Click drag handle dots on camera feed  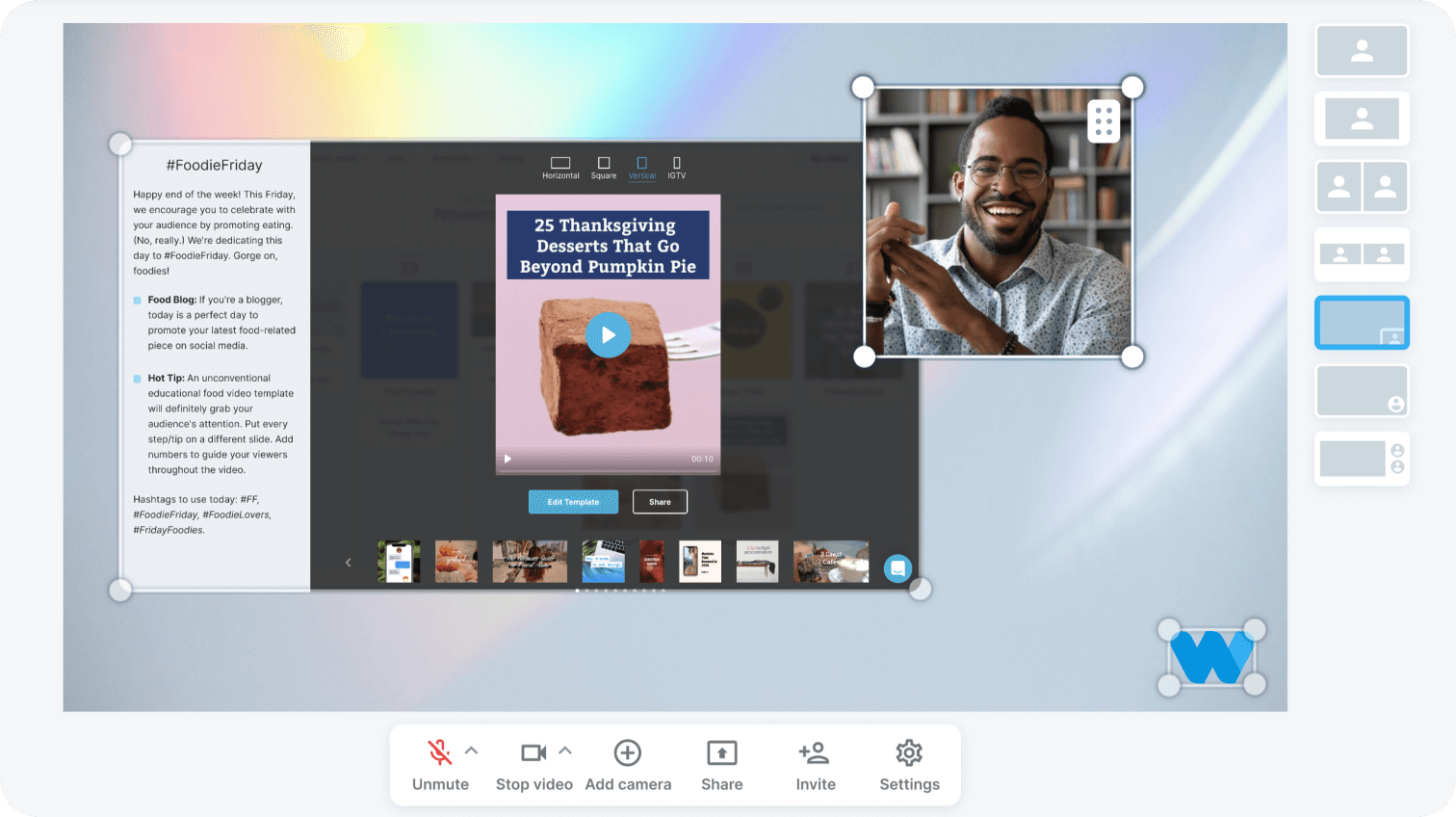coord(1104,121)
